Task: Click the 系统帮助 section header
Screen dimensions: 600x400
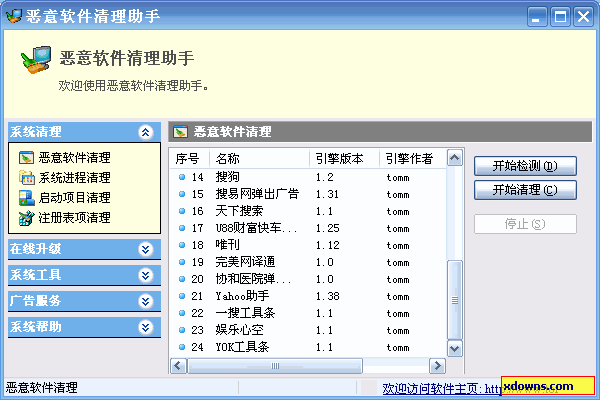Action: [84, 327]
